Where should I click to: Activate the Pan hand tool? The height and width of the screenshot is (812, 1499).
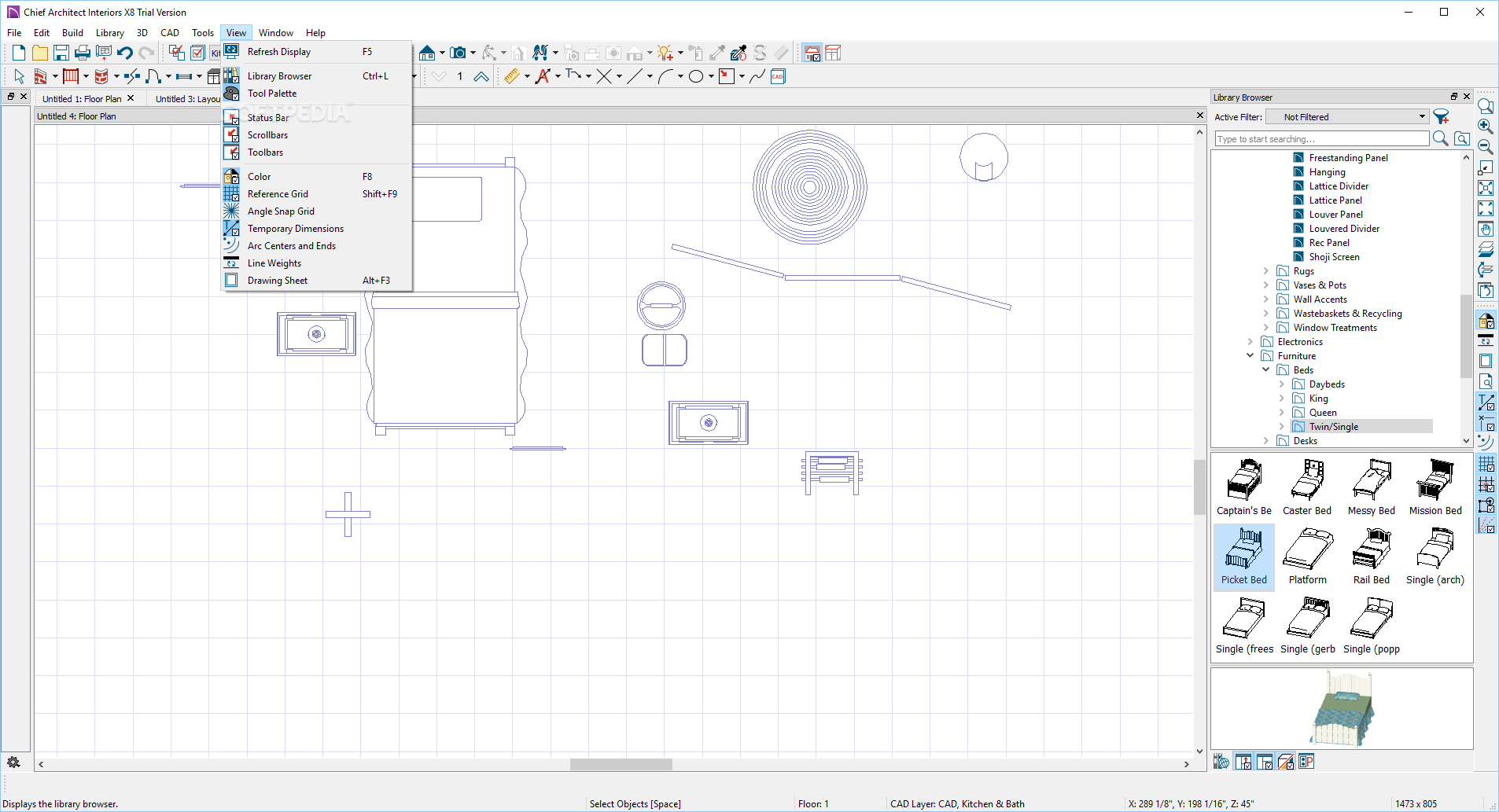click(x=1486, y=229)
